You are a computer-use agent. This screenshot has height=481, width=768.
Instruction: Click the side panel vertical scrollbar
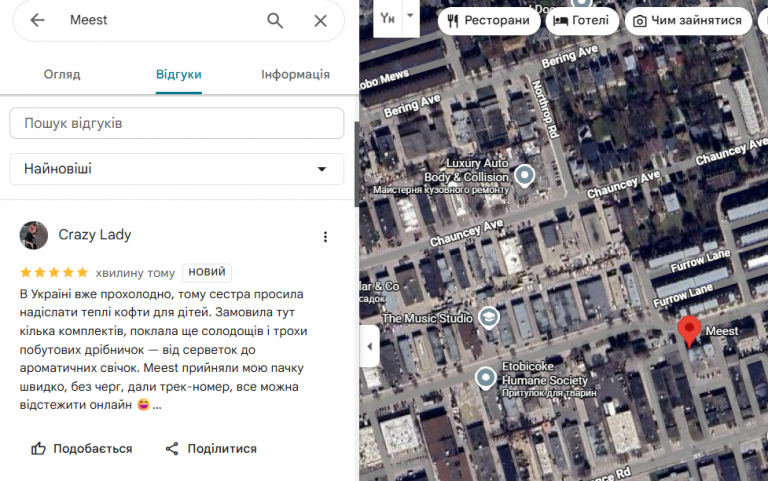357,164
